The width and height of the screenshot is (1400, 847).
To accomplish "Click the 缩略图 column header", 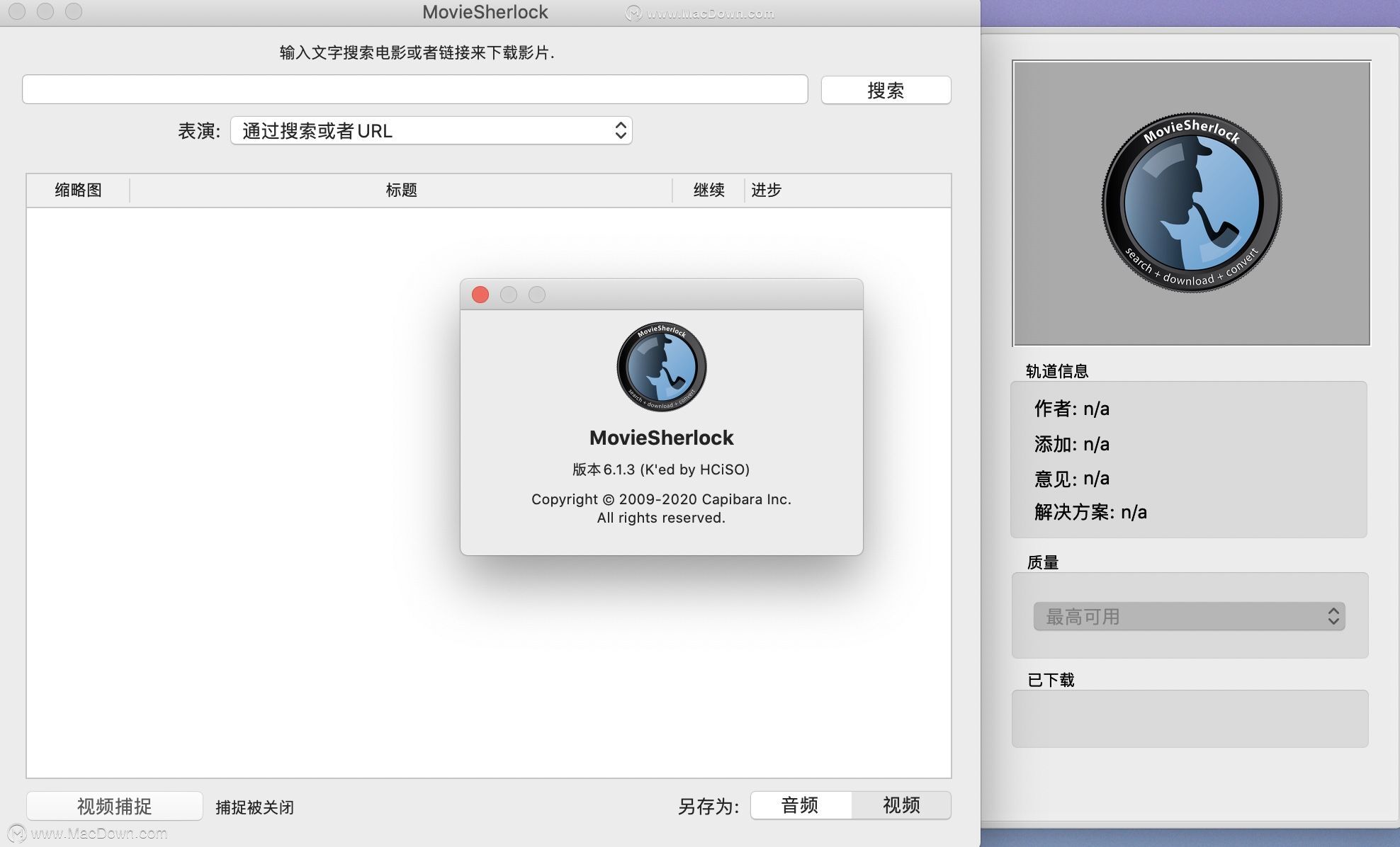I will coord(79,190).
